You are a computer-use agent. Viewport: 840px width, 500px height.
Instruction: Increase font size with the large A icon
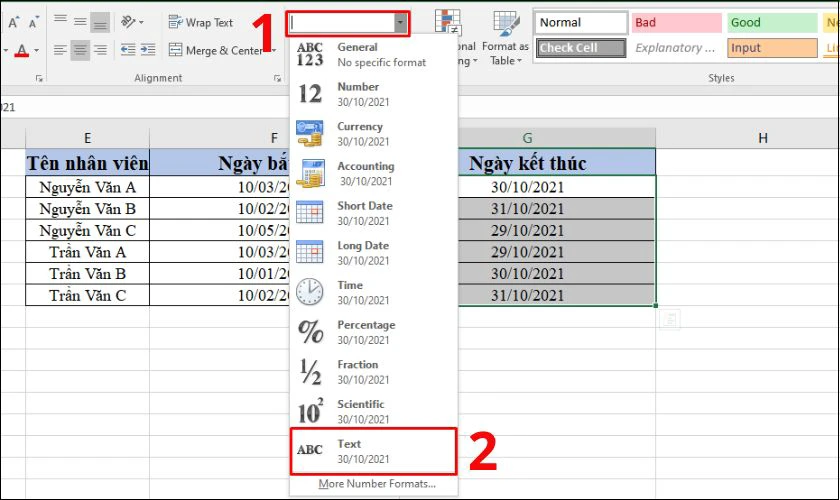14,23
